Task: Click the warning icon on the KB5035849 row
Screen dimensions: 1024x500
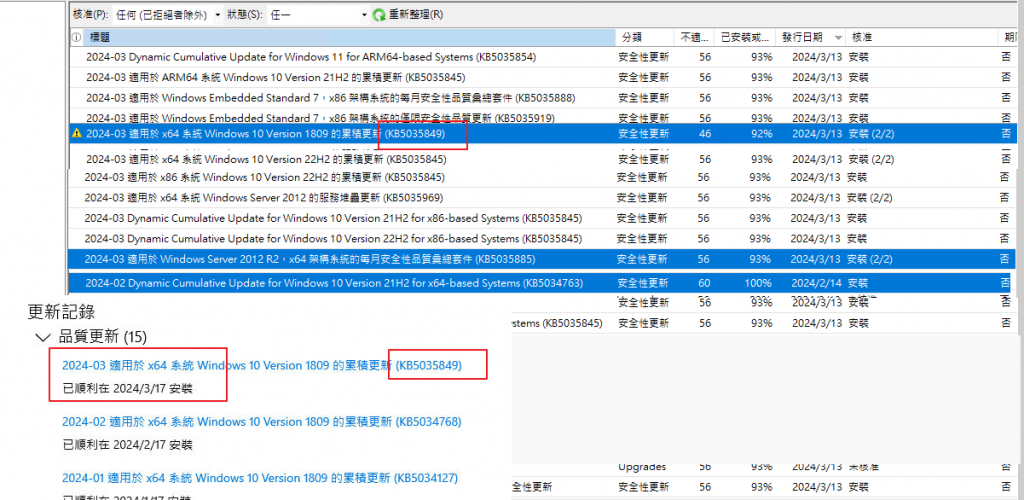Action: (x=77, y=133)
